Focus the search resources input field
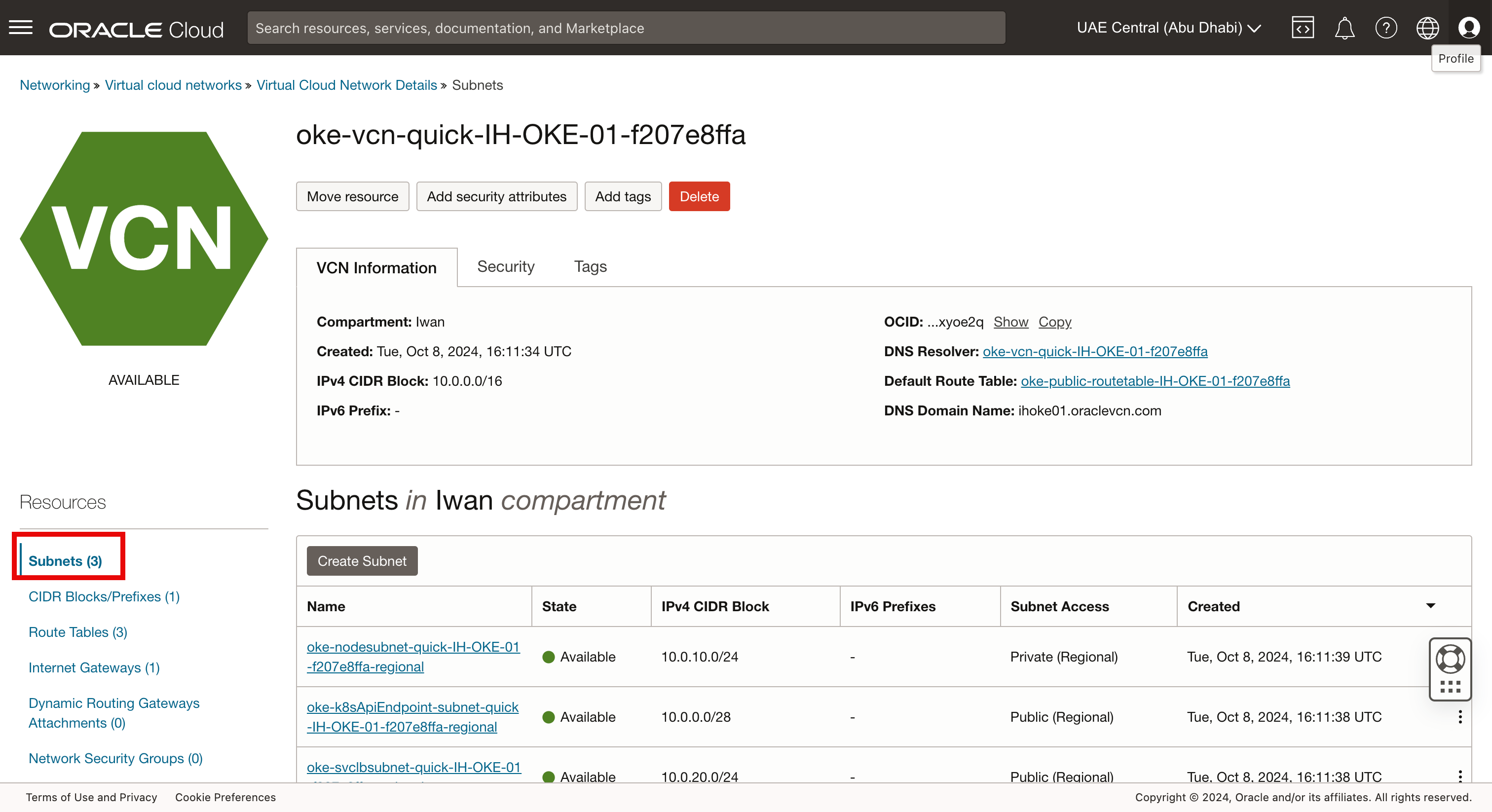 pos(626,28)
